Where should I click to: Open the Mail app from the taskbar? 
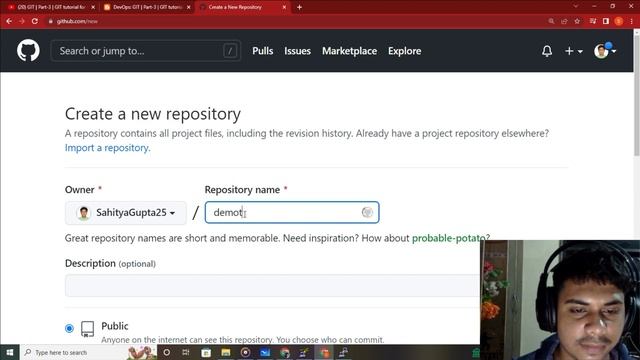(x=265, y=352)
